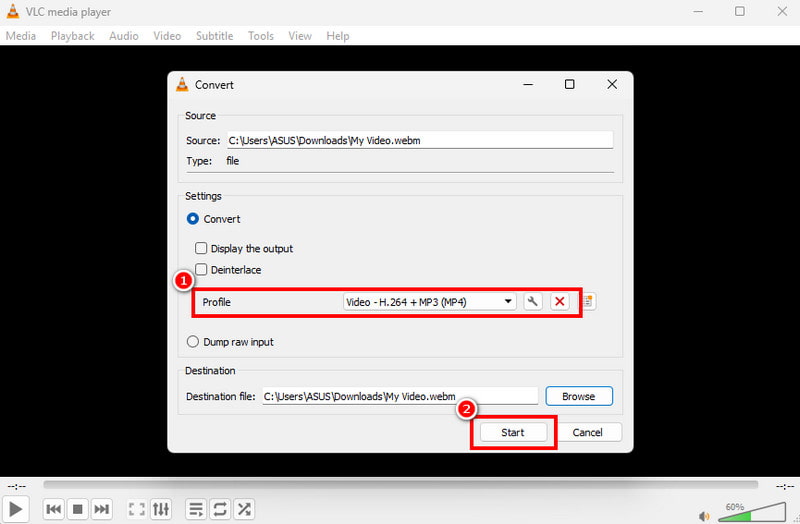The image size is (800, 524).
Task: Open extended settings equalizer icon
Action: coord(161,510)
